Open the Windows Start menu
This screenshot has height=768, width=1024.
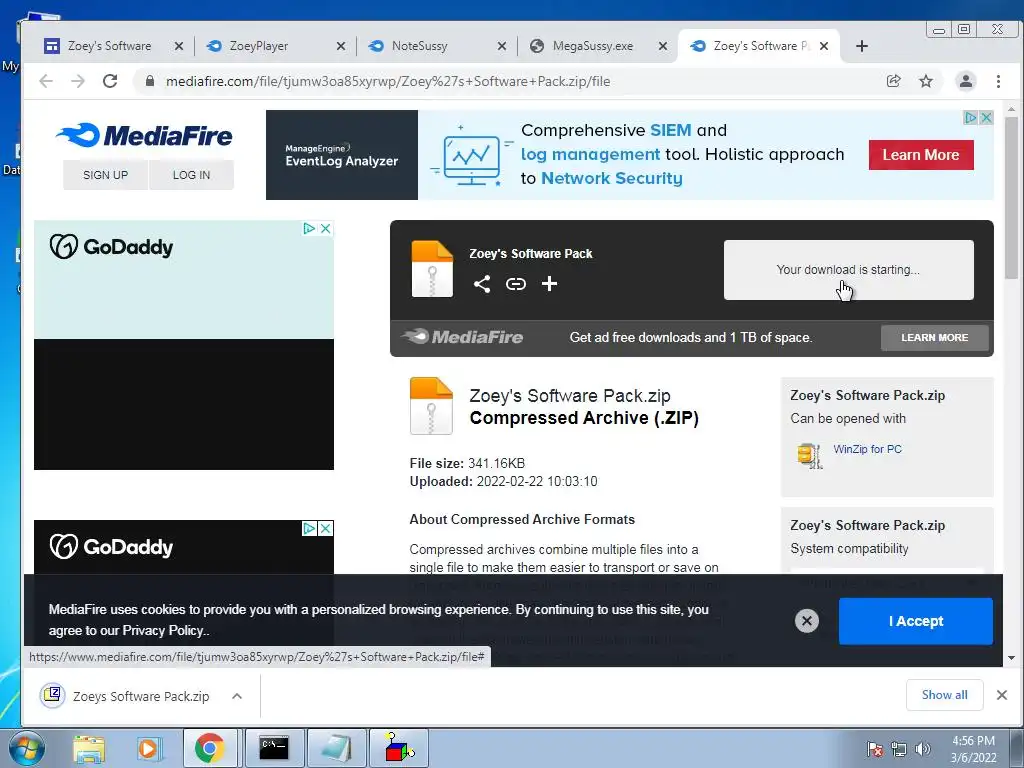(25, 748)
